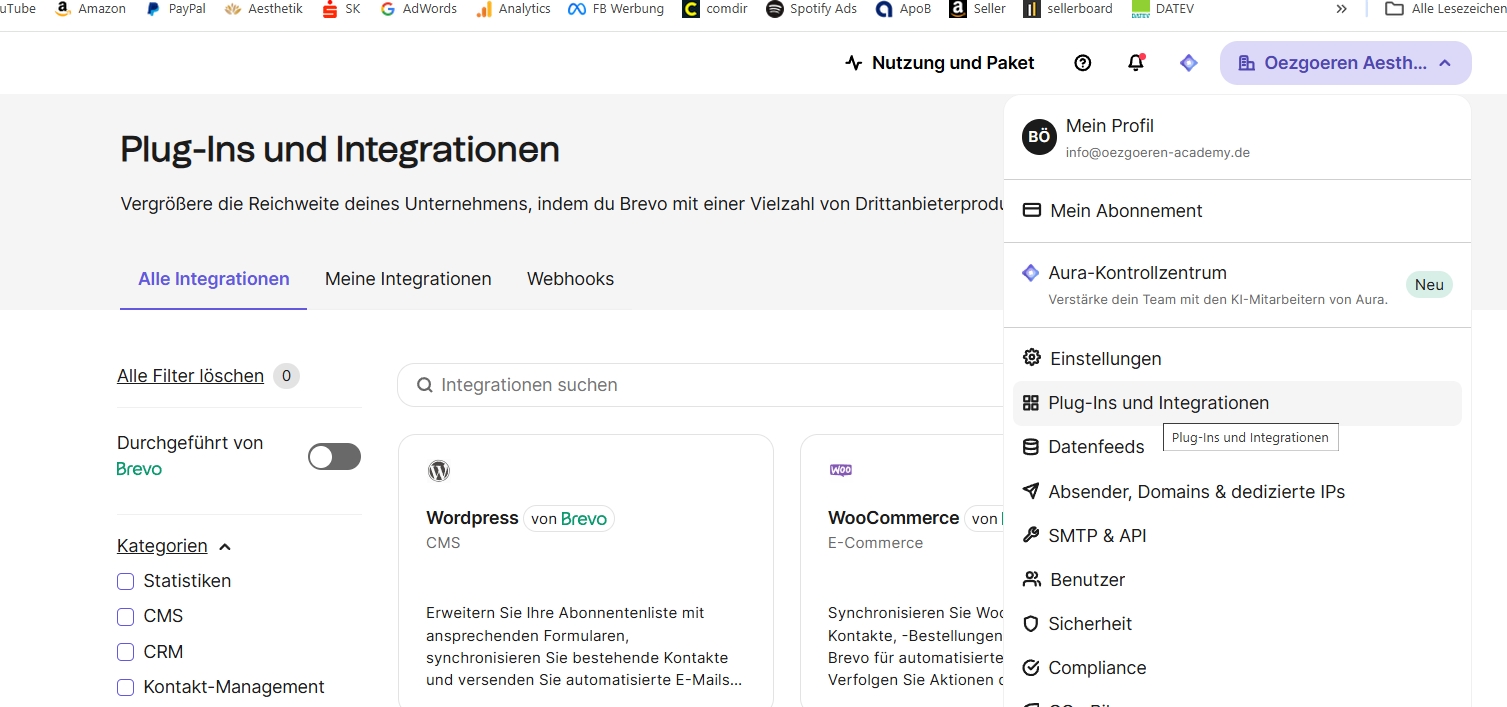Collapse the Oezgoeren Aesth... account dropdown
Viewport: 1507px width, 707px height.
tap(1345, 63)
